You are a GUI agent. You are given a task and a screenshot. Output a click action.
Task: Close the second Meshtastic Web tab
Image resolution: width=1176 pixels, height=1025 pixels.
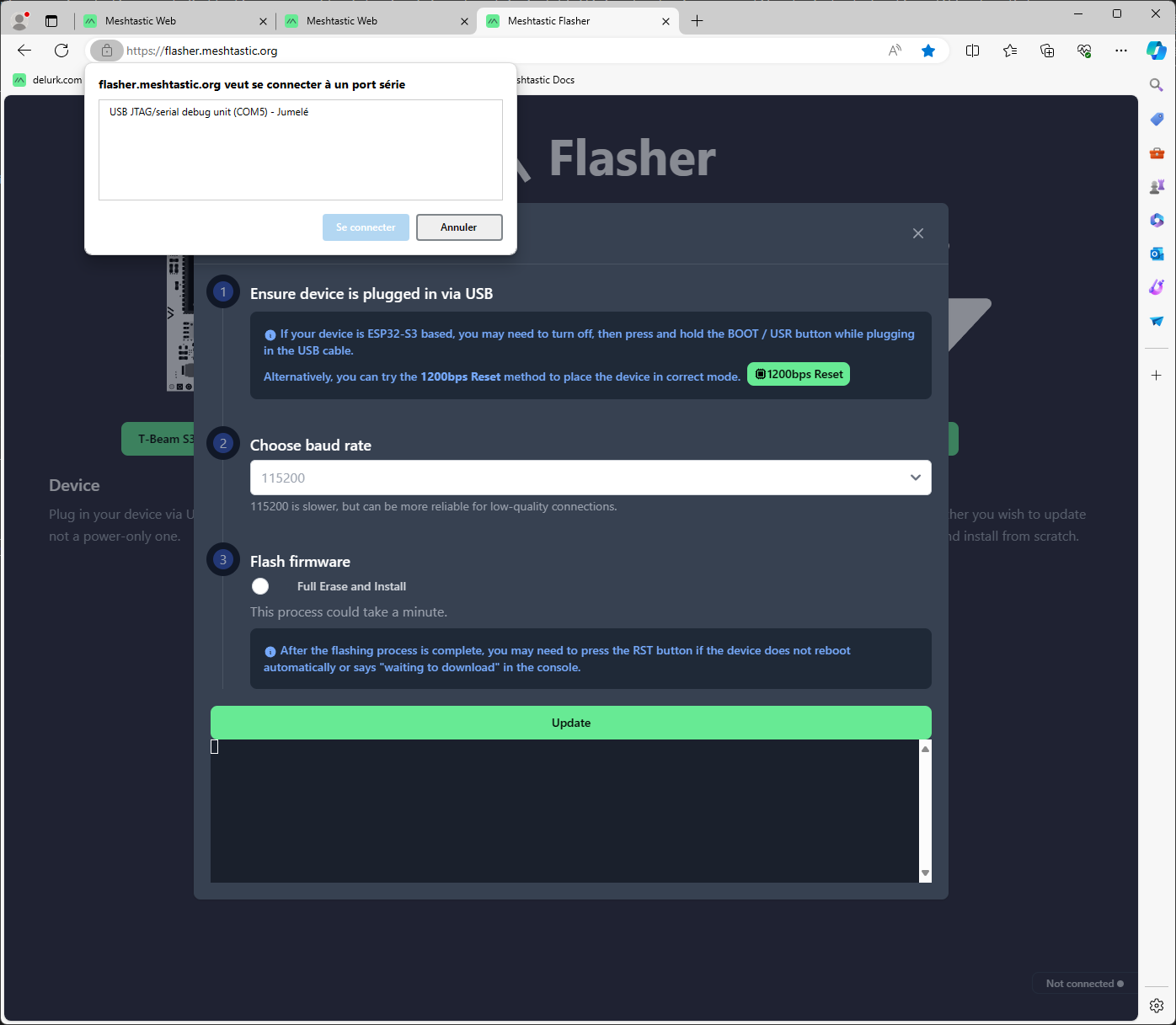coord(464,21)
